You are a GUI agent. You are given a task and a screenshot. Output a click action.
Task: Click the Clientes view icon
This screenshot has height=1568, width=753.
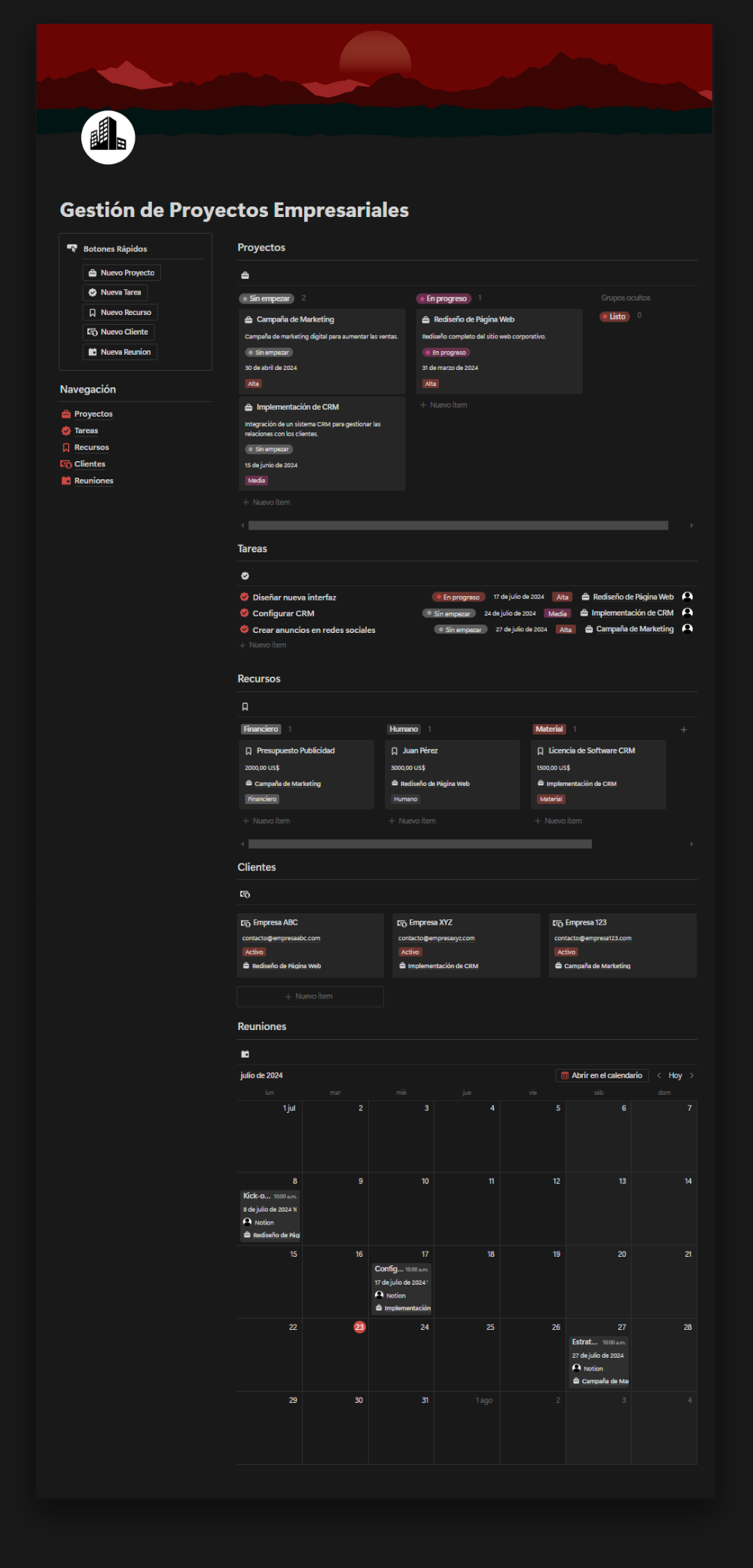tap(245, 894)
